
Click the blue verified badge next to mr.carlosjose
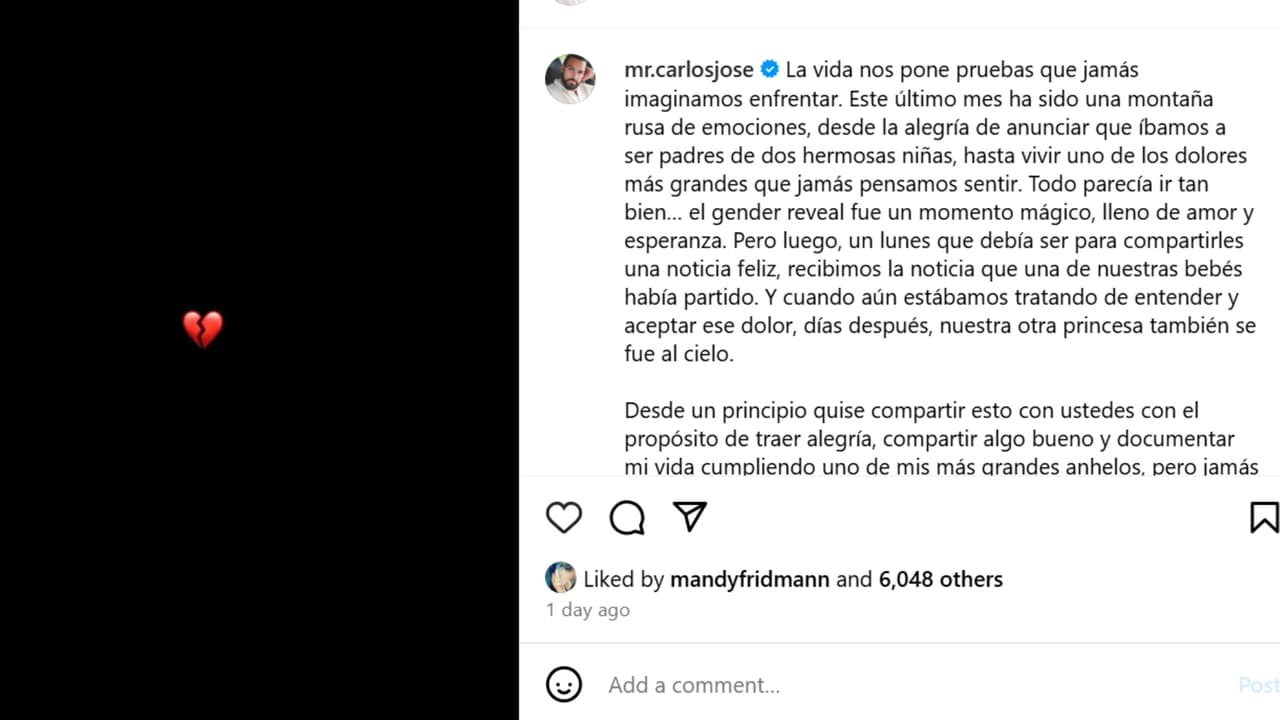tap(769, 69)
